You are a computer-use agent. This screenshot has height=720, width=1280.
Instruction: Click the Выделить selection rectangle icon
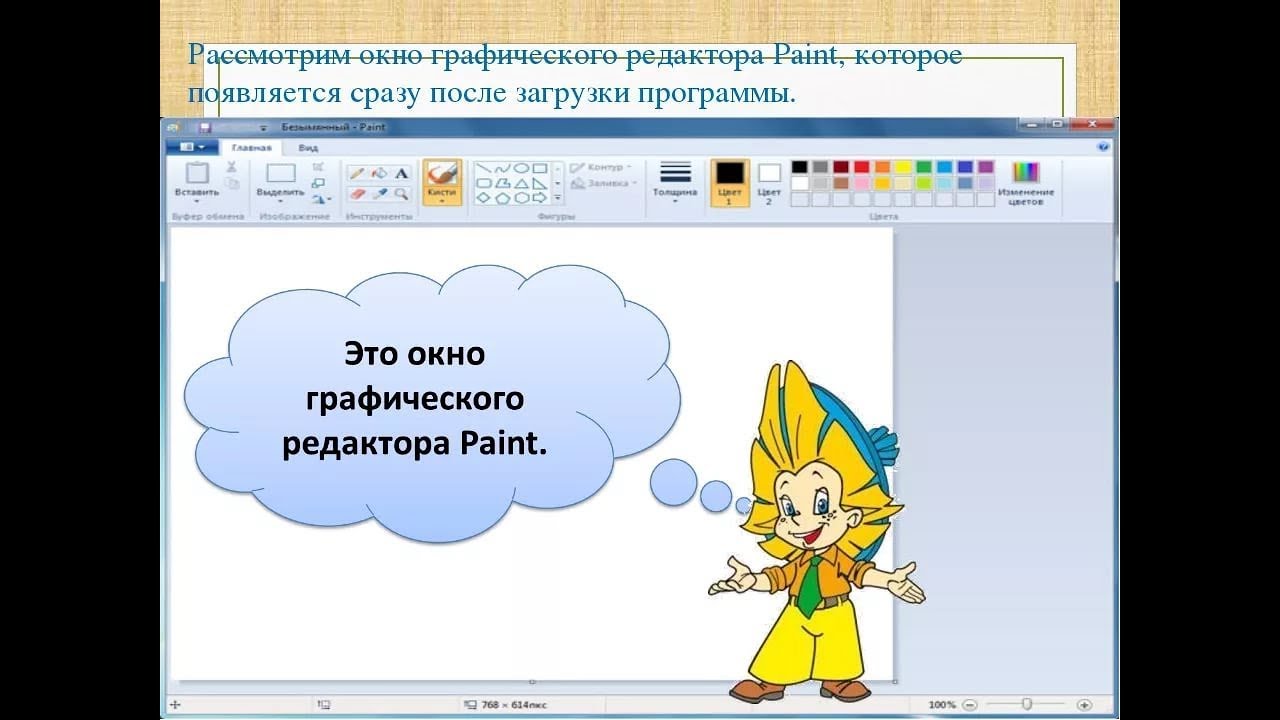click(281, 172)
